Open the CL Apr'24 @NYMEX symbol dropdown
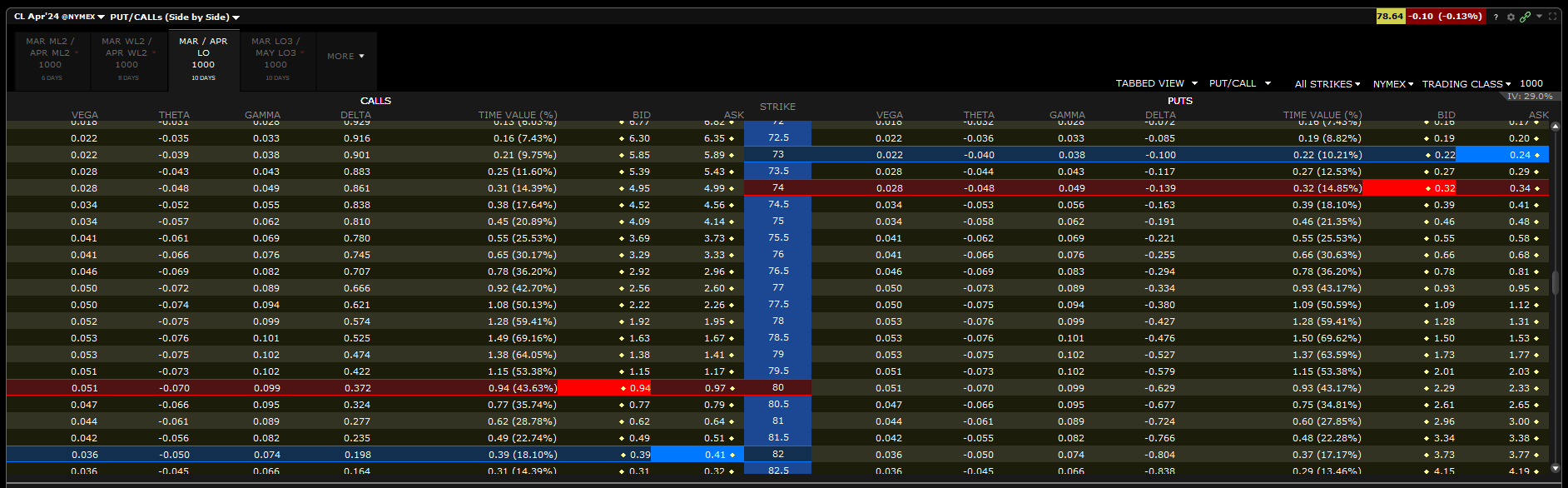The height and width of the screenshot is (488, 1568). coord(59,17)
